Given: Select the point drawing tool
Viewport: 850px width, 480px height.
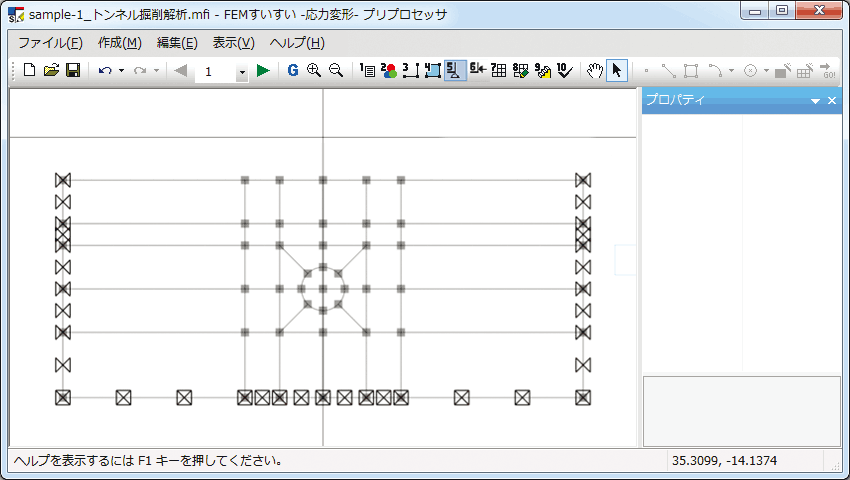Looking at the screenshot, I should [x=646, y=71].
